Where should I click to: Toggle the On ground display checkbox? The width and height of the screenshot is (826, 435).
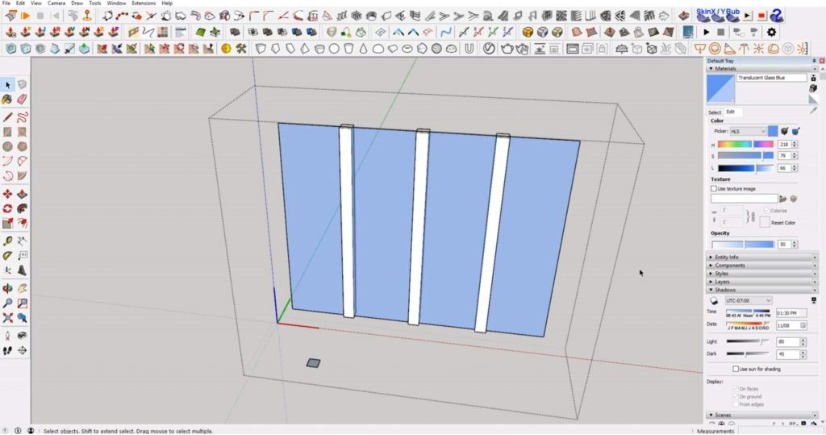[x=736, y=397]
